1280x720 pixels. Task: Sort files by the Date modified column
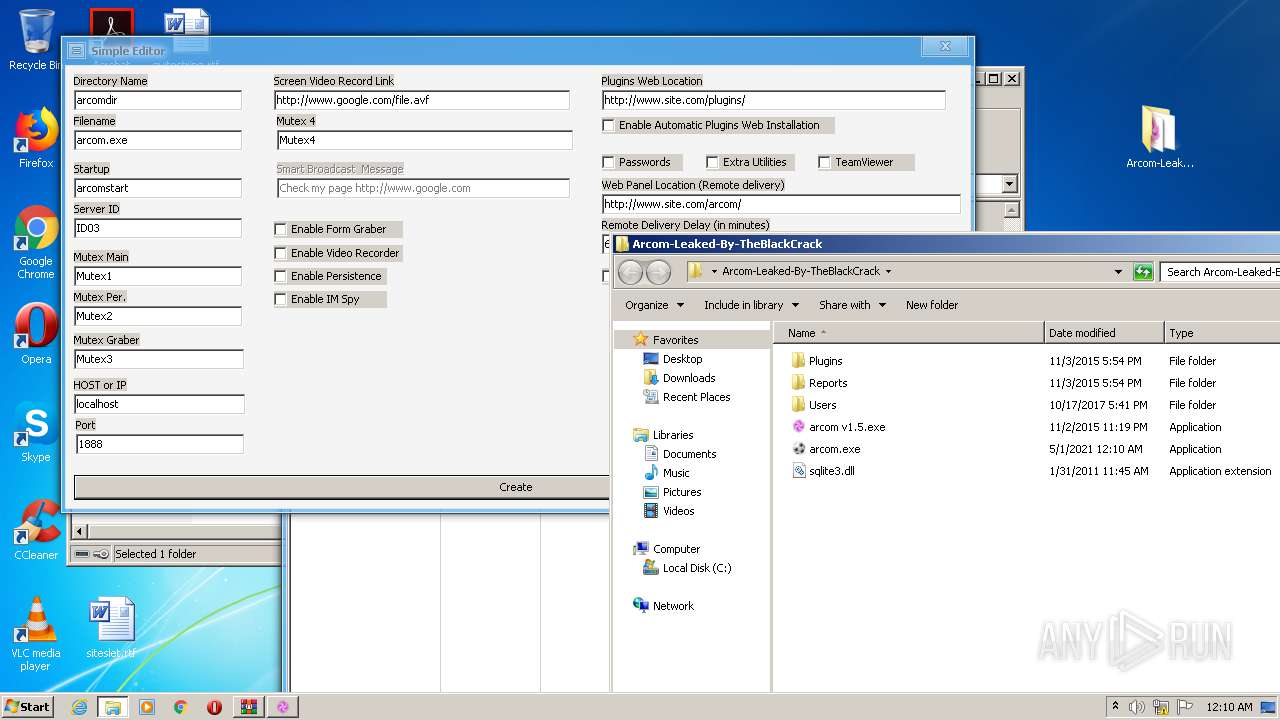coord(1104,333)
